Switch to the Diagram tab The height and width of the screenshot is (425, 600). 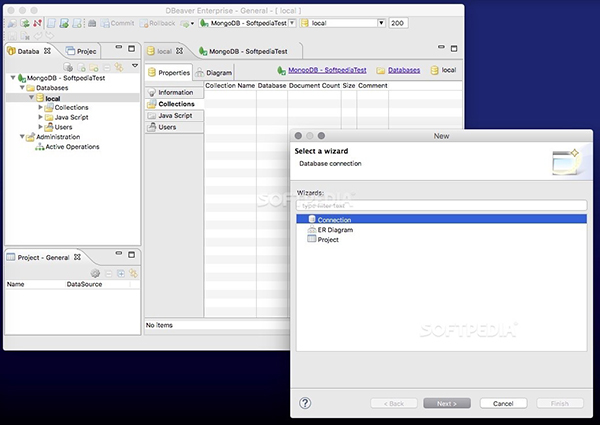point(214,72)
